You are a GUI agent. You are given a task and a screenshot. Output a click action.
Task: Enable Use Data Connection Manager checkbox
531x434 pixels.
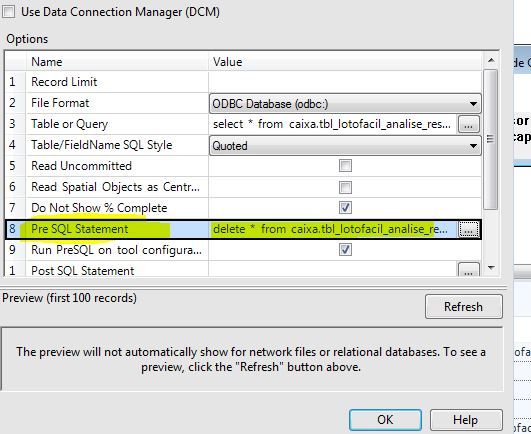[8, 12]
